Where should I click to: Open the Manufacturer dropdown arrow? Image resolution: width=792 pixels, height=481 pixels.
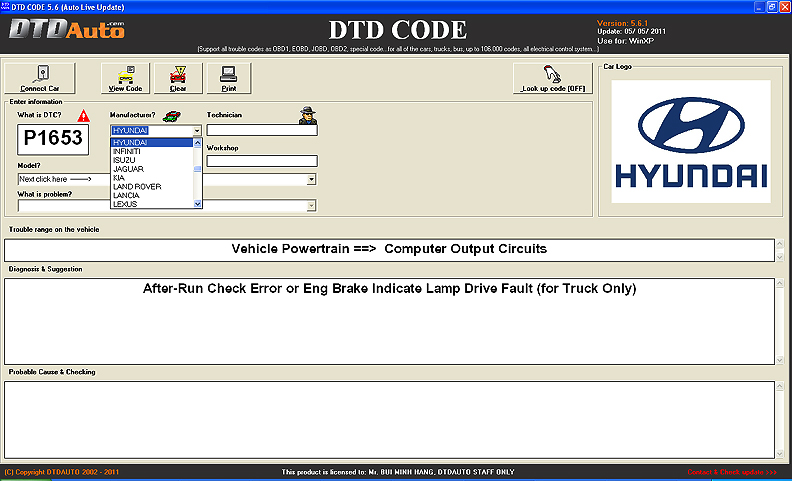pos(197,131)
